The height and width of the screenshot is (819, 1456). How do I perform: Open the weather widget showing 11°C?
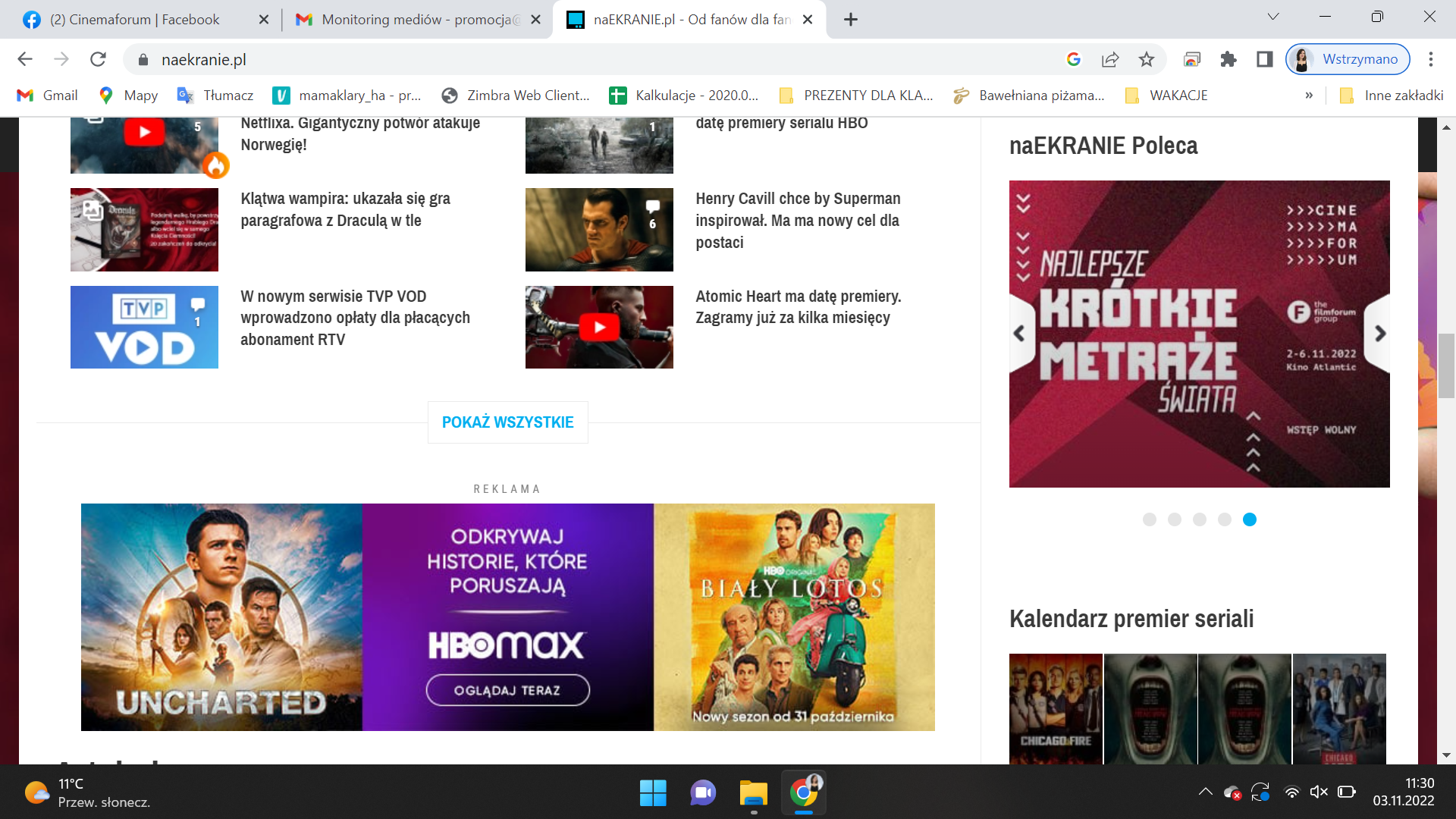[x=87, y=793]
